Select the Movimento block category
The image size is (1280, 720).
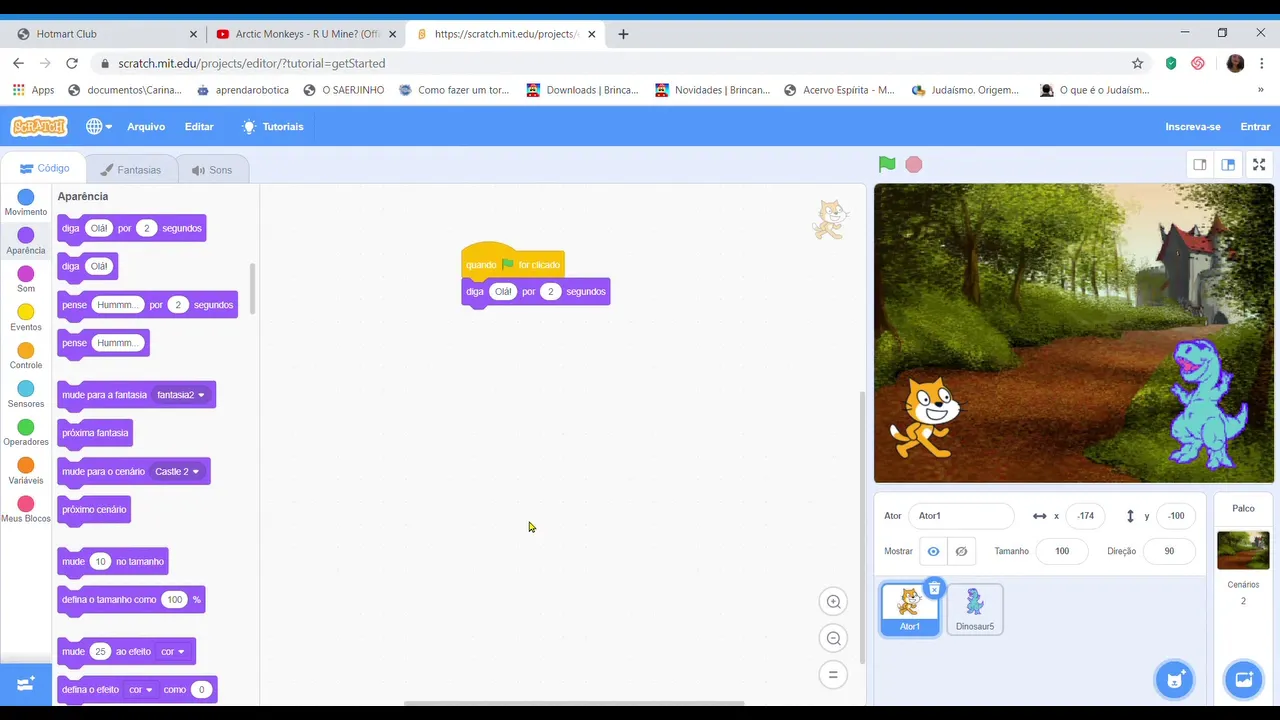click(26, 203)
